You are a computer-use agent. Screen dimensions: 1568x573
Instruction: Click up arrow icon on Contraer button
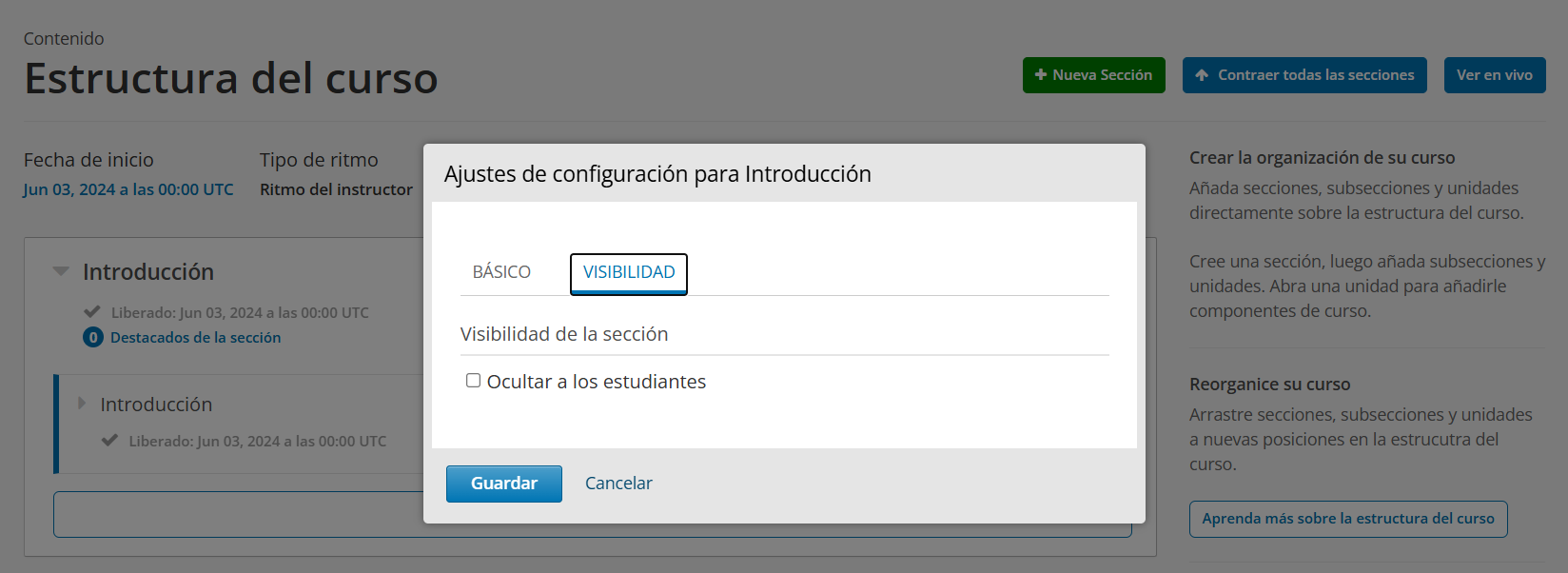1202,75
